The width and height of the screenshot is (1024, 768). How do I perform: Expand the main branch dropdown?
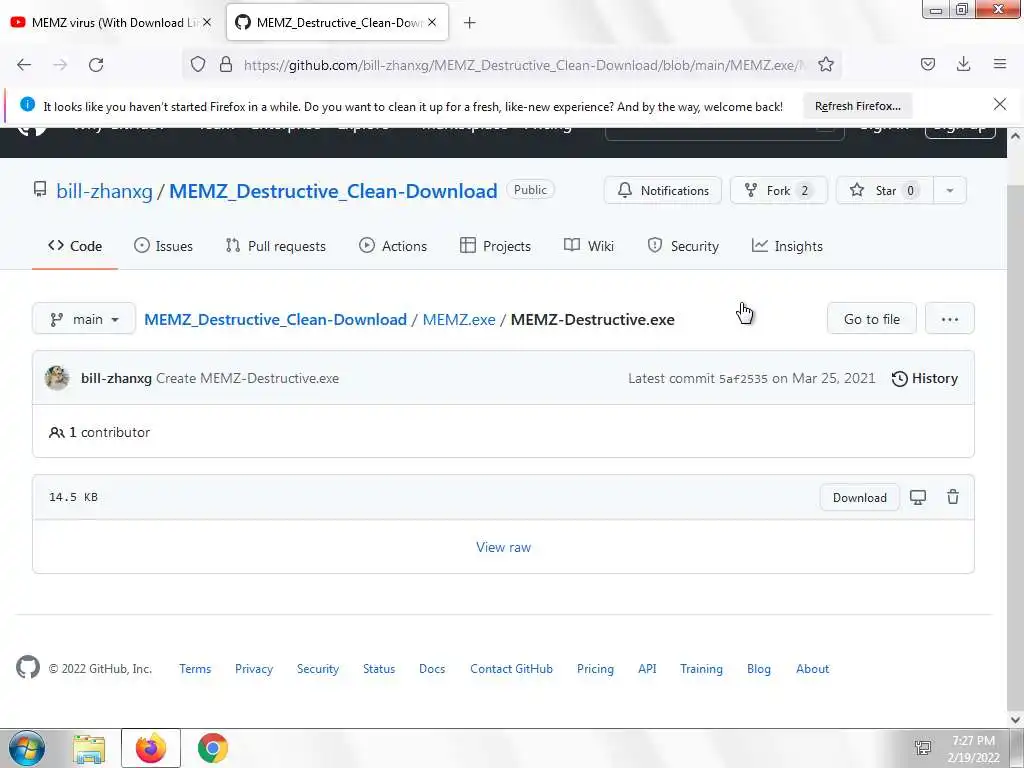coord(84,319)
